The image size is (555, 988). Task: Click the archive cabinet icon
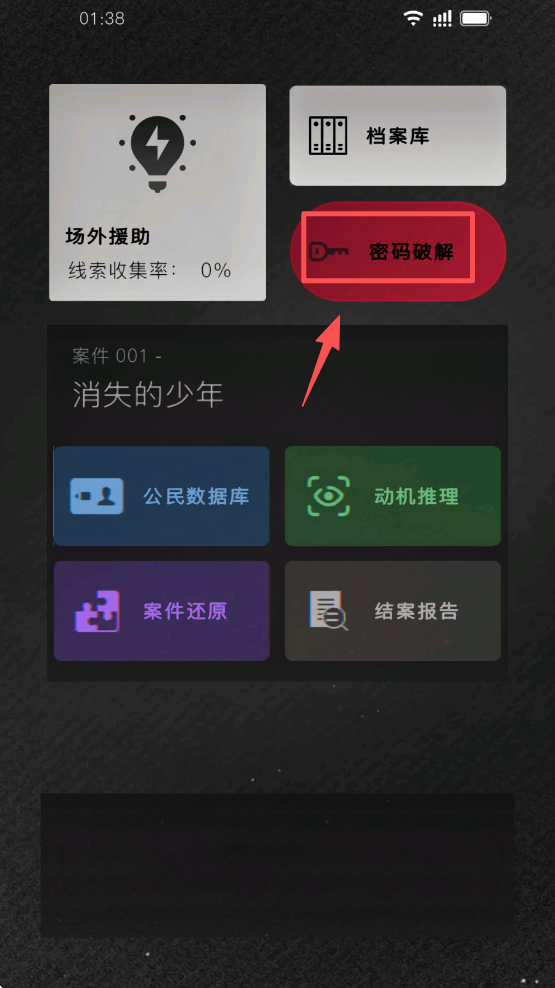coord(328,135)
